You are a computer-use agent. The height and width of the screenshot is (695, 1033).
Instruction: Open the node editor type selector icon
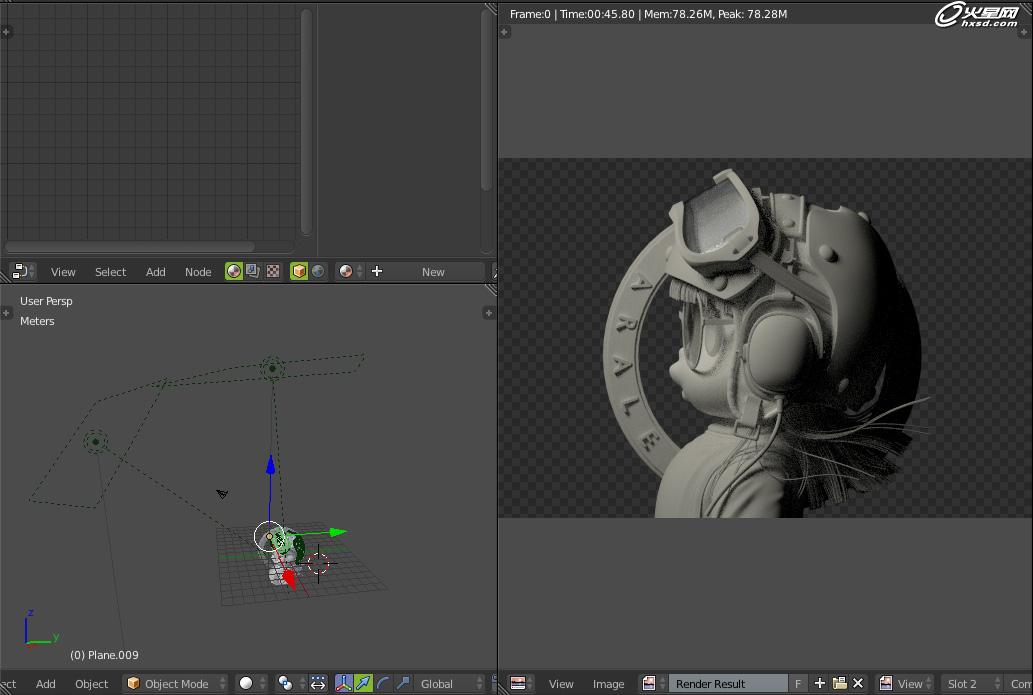23,271
